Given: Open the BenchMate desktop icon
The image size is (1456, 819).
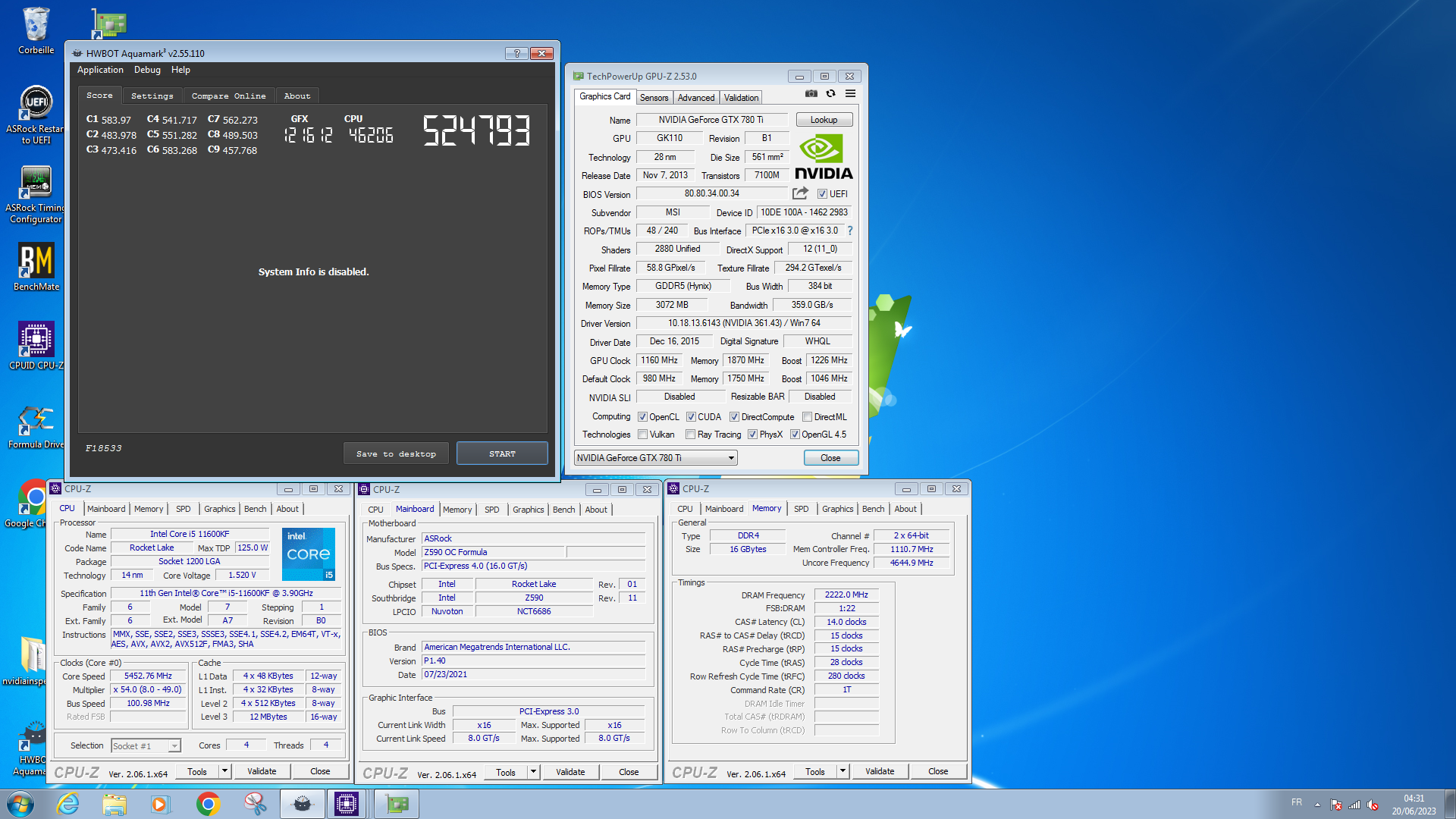Looking at the screenshot, I should (x=36, y=267).
